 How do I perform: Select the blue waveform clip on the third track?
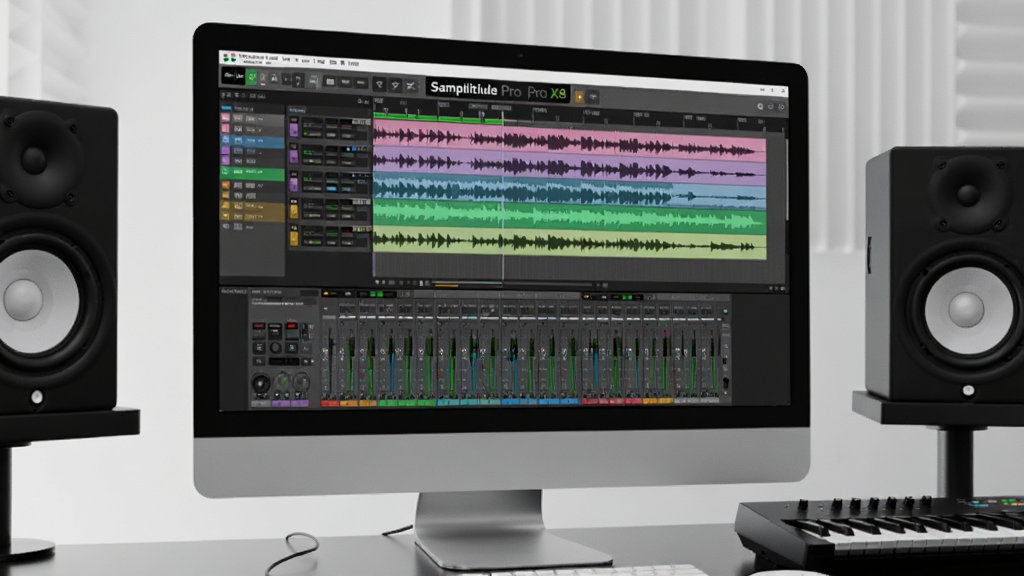click(x=569, y=191)
